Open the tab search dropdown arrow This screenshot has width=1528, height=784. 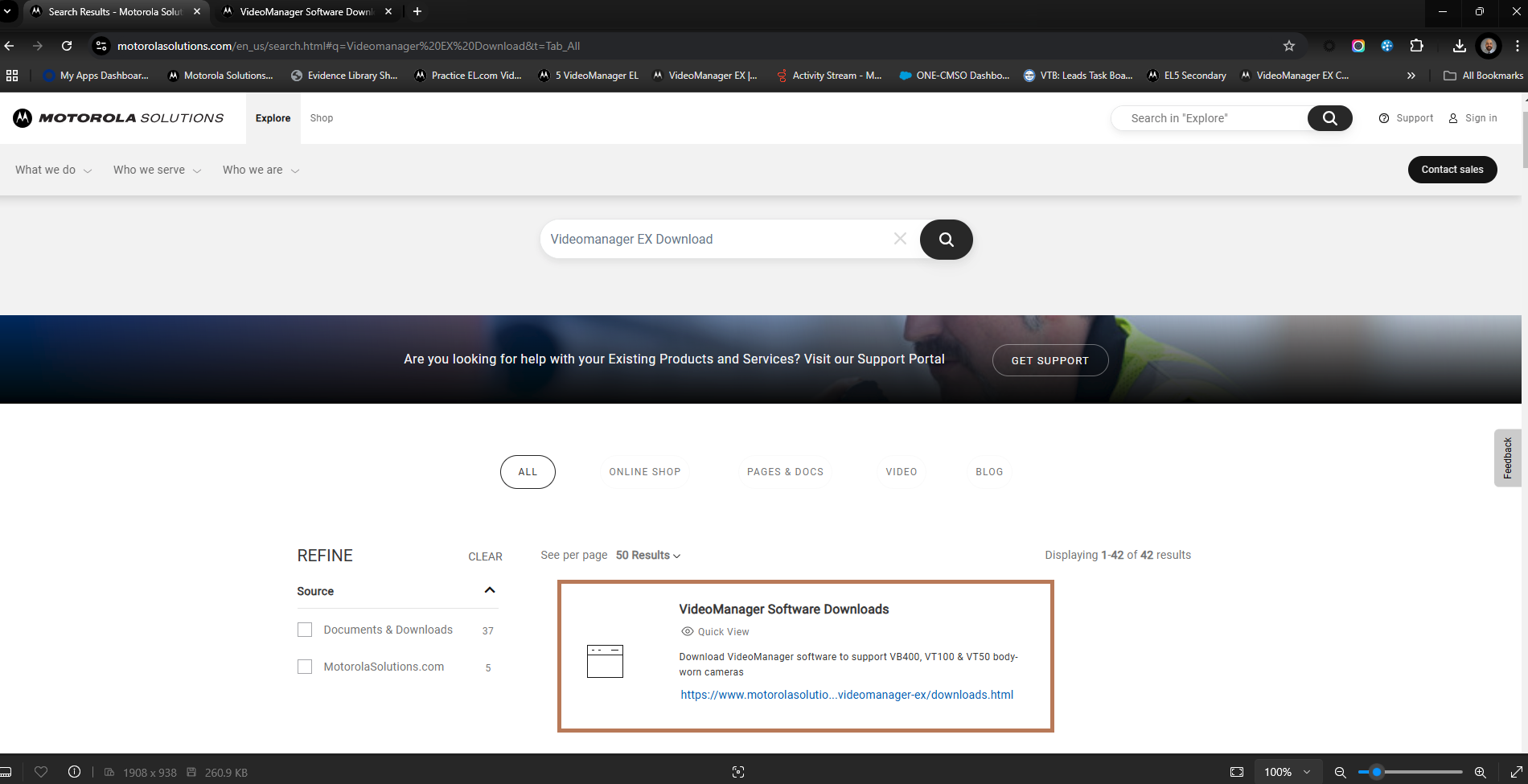pos(8,11)
